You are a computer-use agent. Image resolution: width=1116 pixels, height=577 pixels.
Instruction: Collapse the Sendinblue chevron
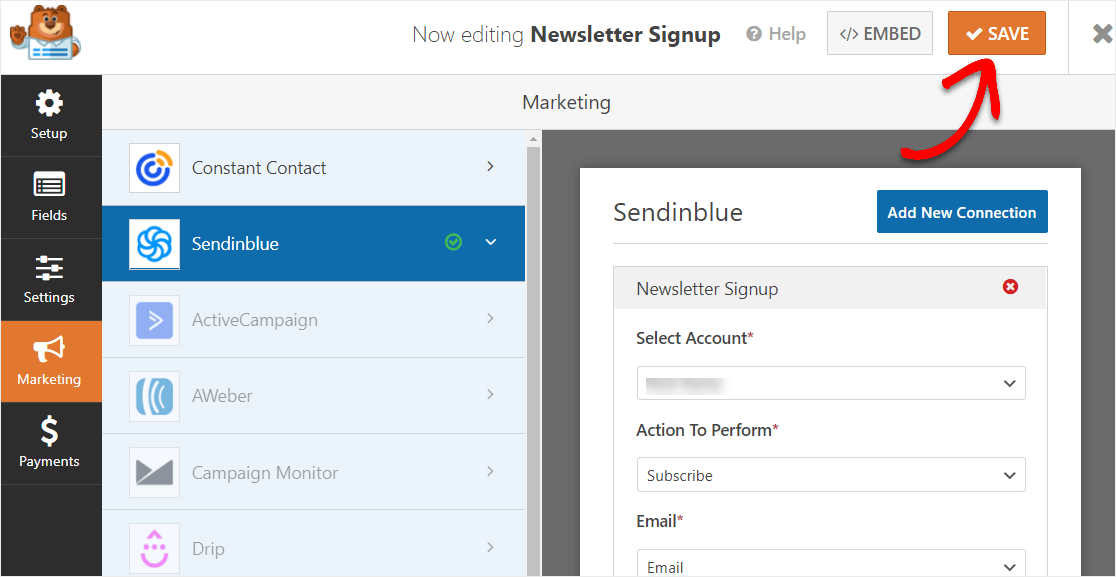(x=490, y=243)
